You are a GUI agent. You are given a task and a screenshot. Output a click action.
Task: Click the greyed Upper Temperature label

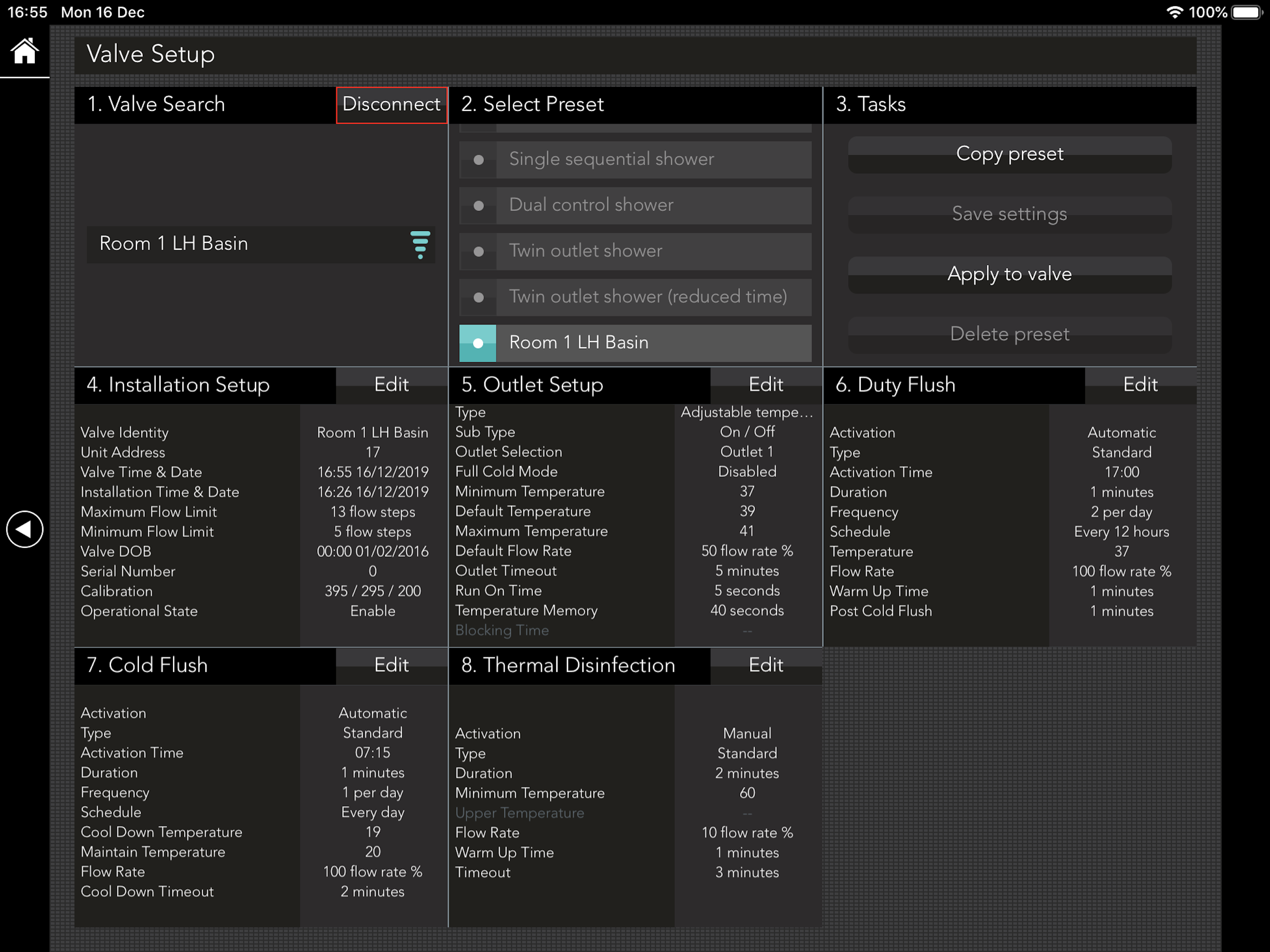520,813
